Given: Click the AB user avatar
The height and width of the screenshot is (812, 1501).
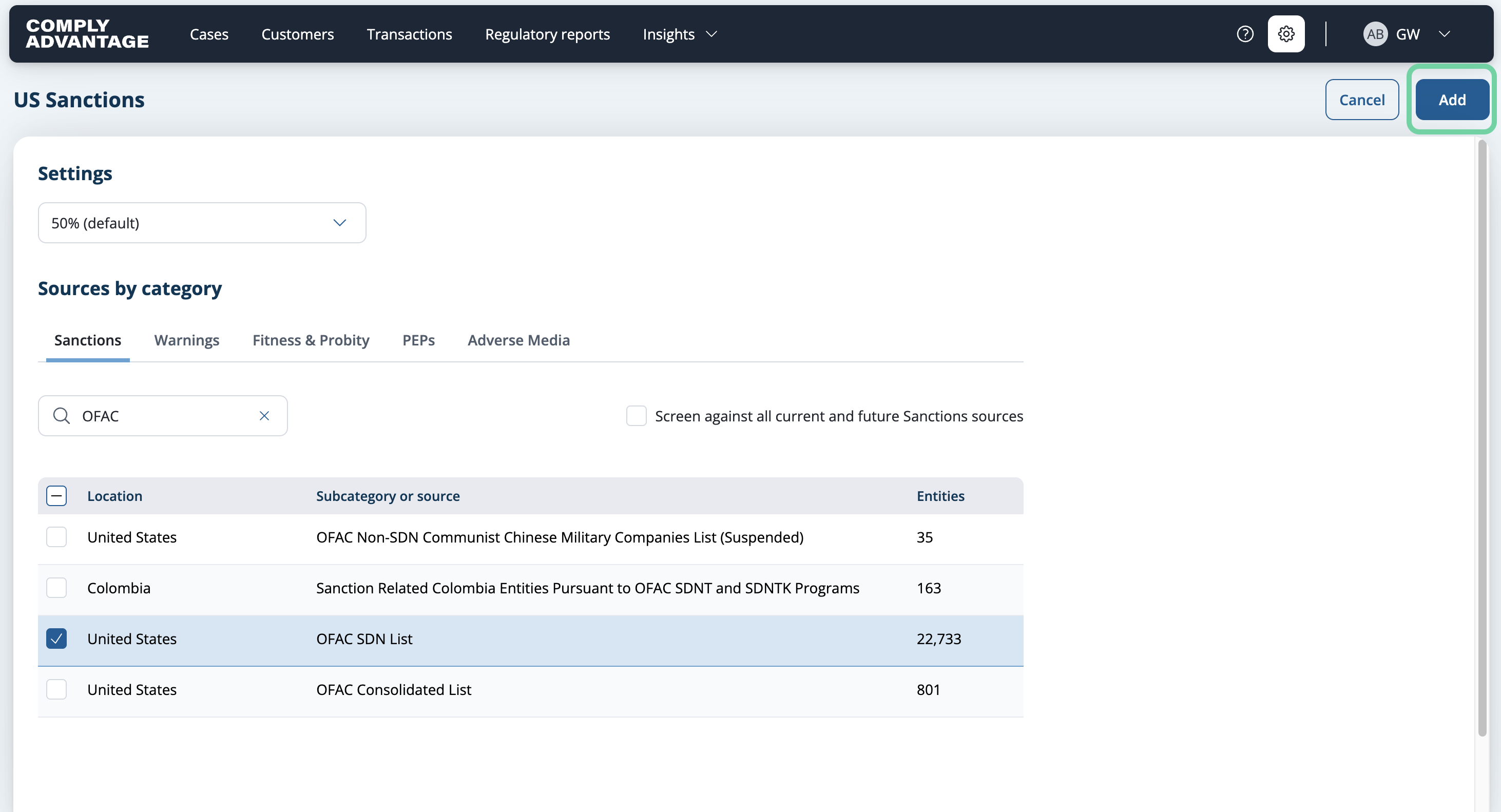Looking at the screenshot, I should point(1375,34).
